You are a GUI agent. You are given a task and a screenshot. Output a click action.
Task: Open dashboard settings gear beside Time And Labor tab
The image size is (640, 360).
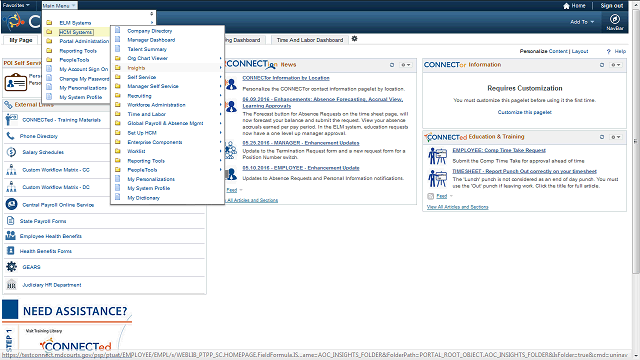coord(354,39)
